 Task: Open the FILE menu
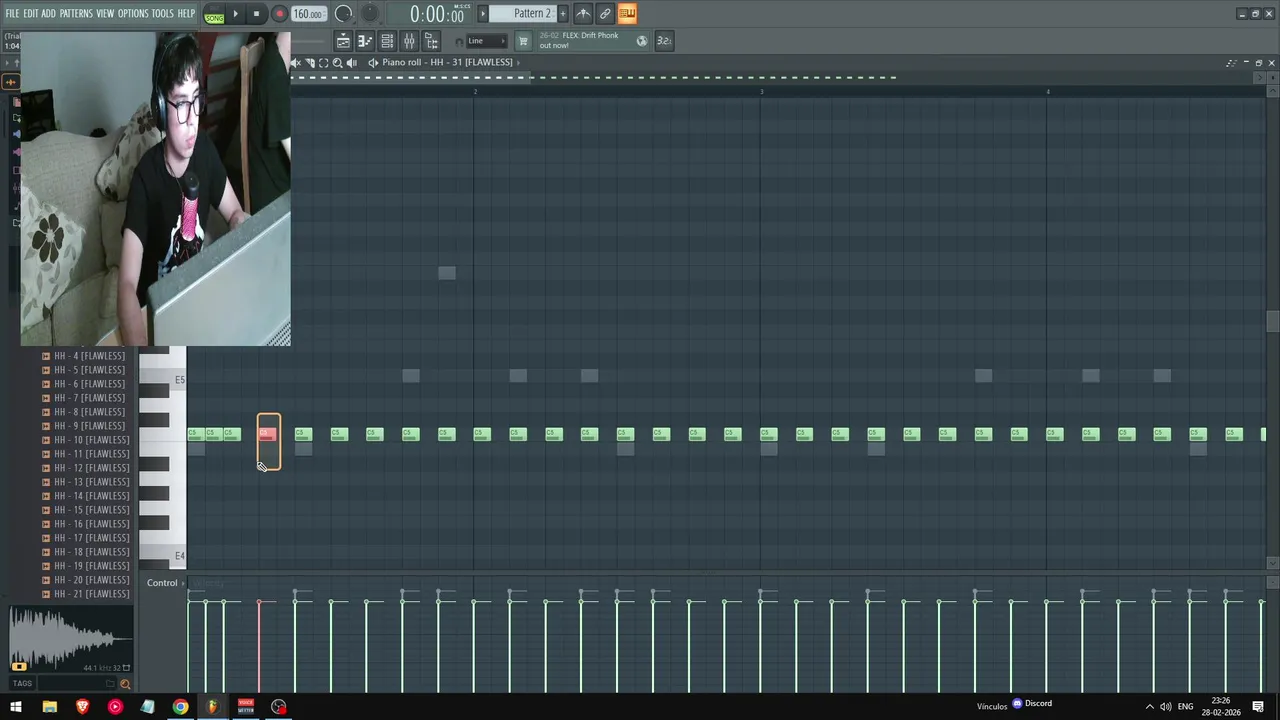(12, 13)
